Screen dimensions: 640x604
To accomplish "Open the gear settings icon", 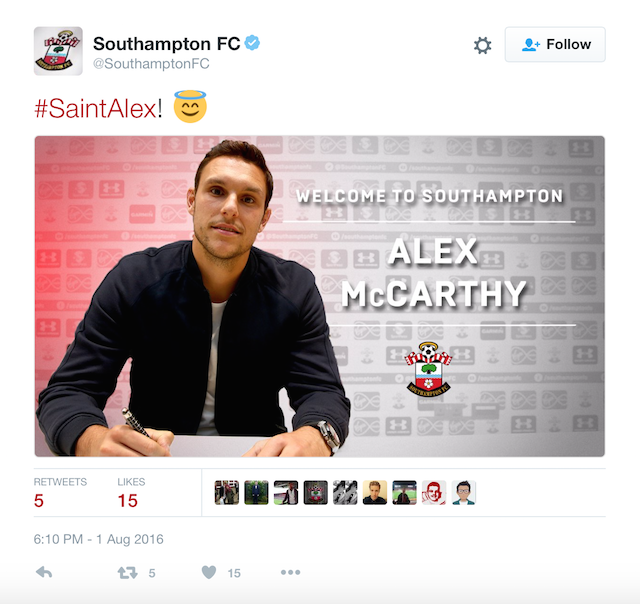I will pyautogui.click(x=482, y=45).
